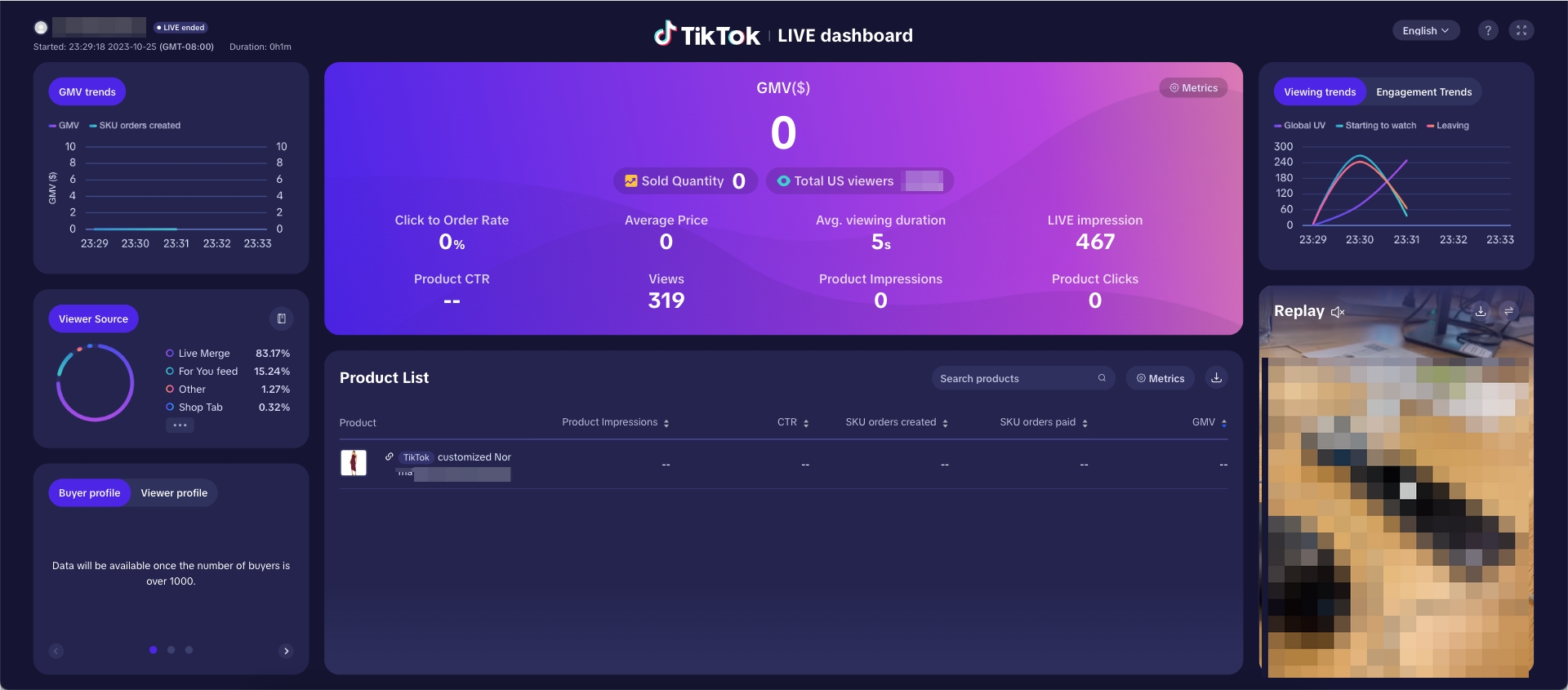Click the Viewer Source donut chart
Screen dimensions: 1568x690
(95, 382)
